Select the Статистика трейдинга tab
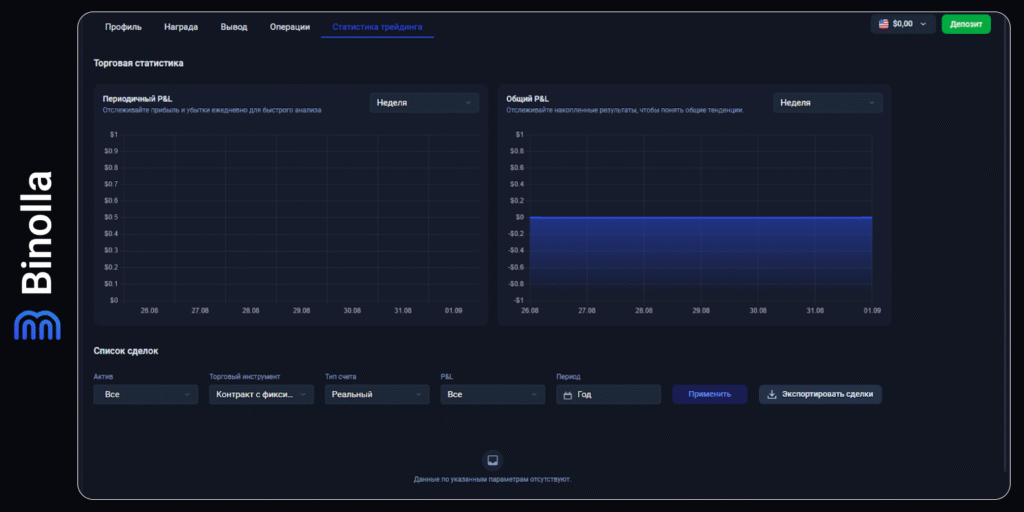The height and width of the screenshot is (512, 1024). [x=377, y=26]
